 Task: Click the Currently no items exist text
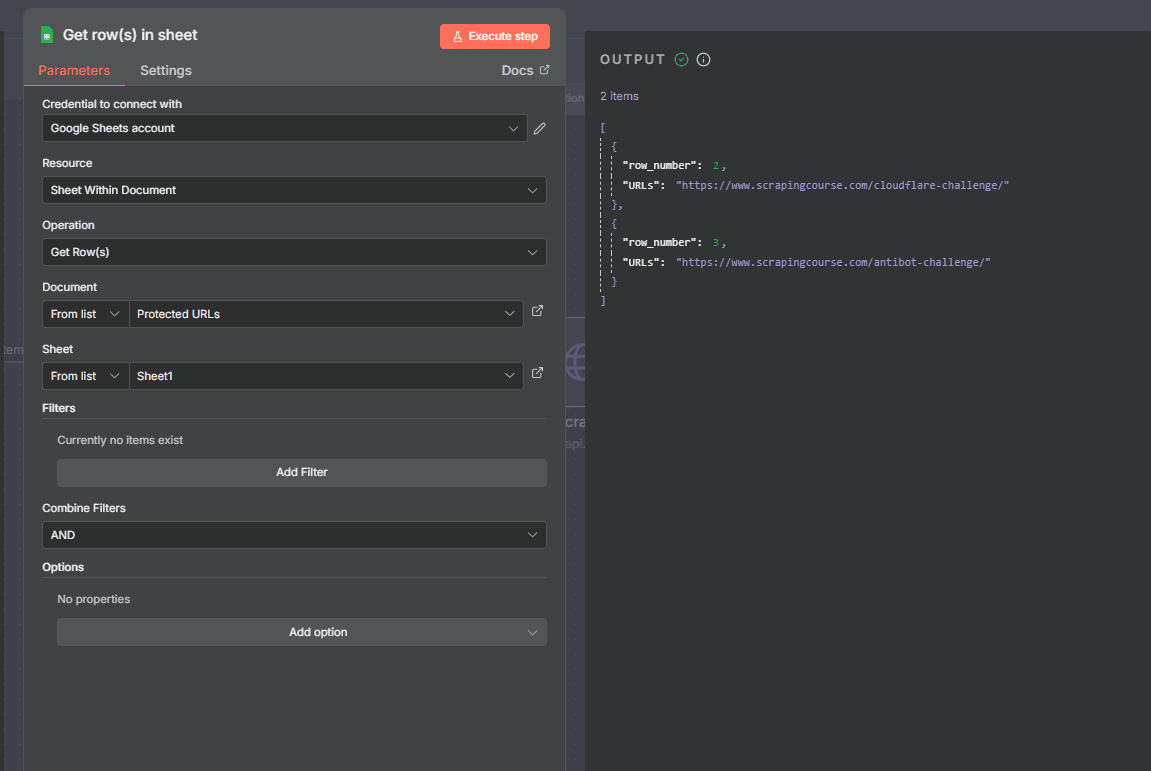click(120, 440)
